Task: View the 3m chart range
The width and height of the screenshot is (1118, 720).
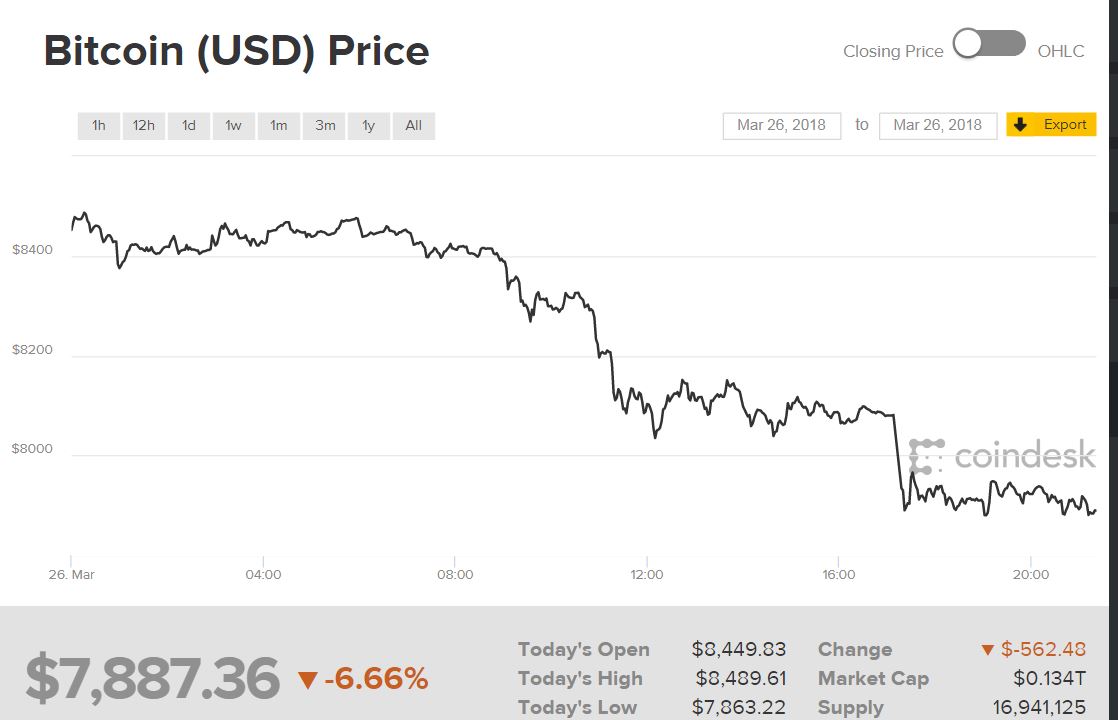Action: pos(323,125)
